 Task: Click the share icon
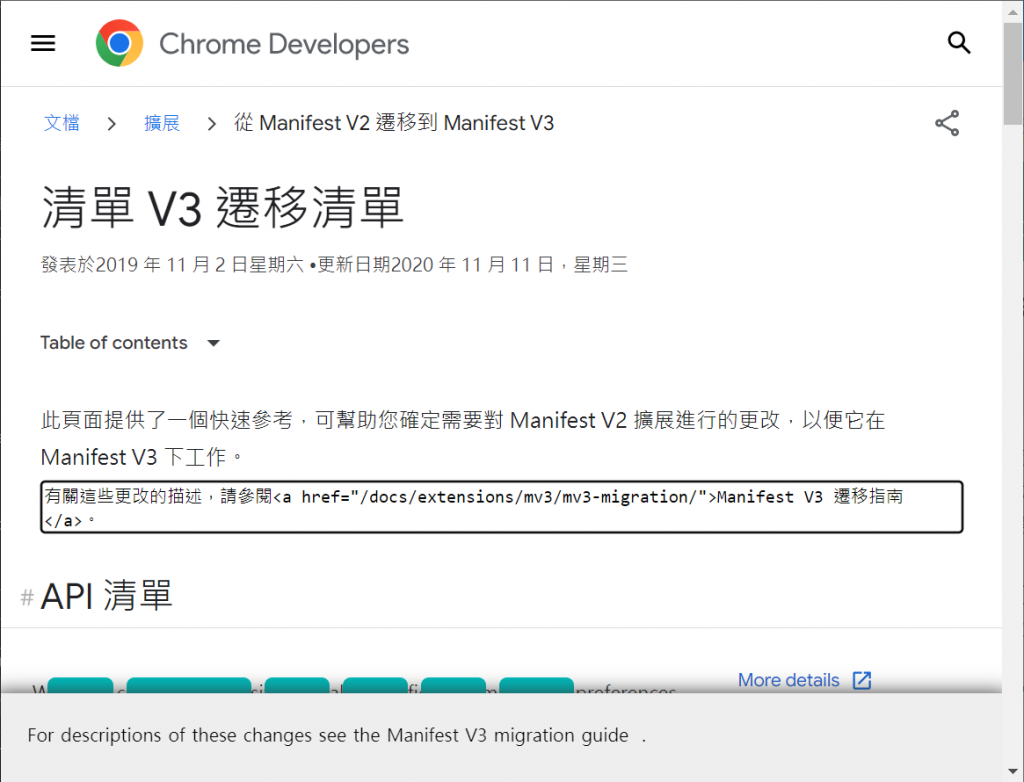(x=947, y=123)
